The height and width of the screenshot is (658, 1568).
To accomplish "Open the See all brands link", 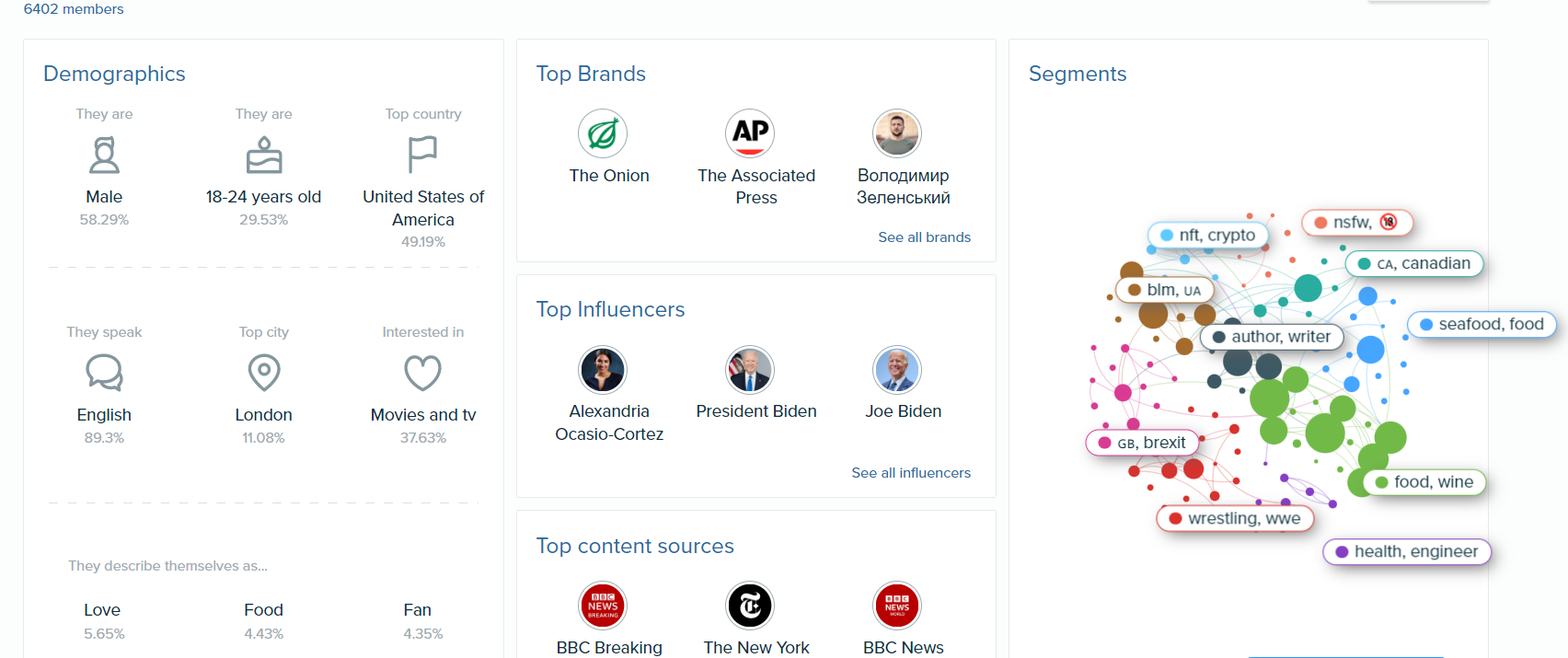I will pos(924,237).
